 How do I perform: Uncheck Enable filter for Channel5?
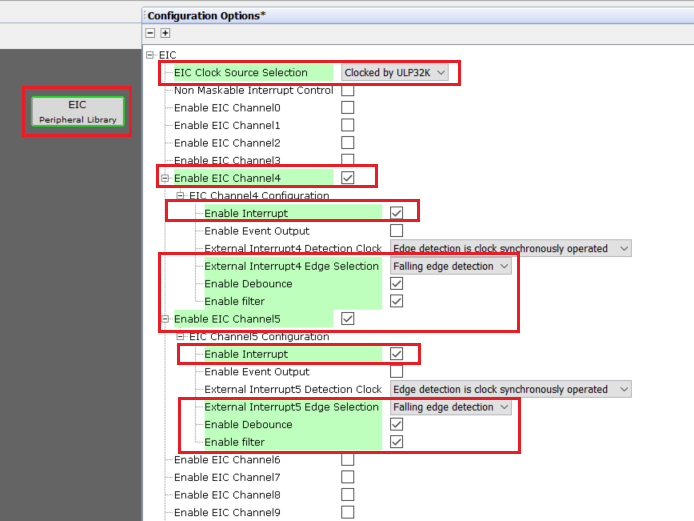coord(397,442)
